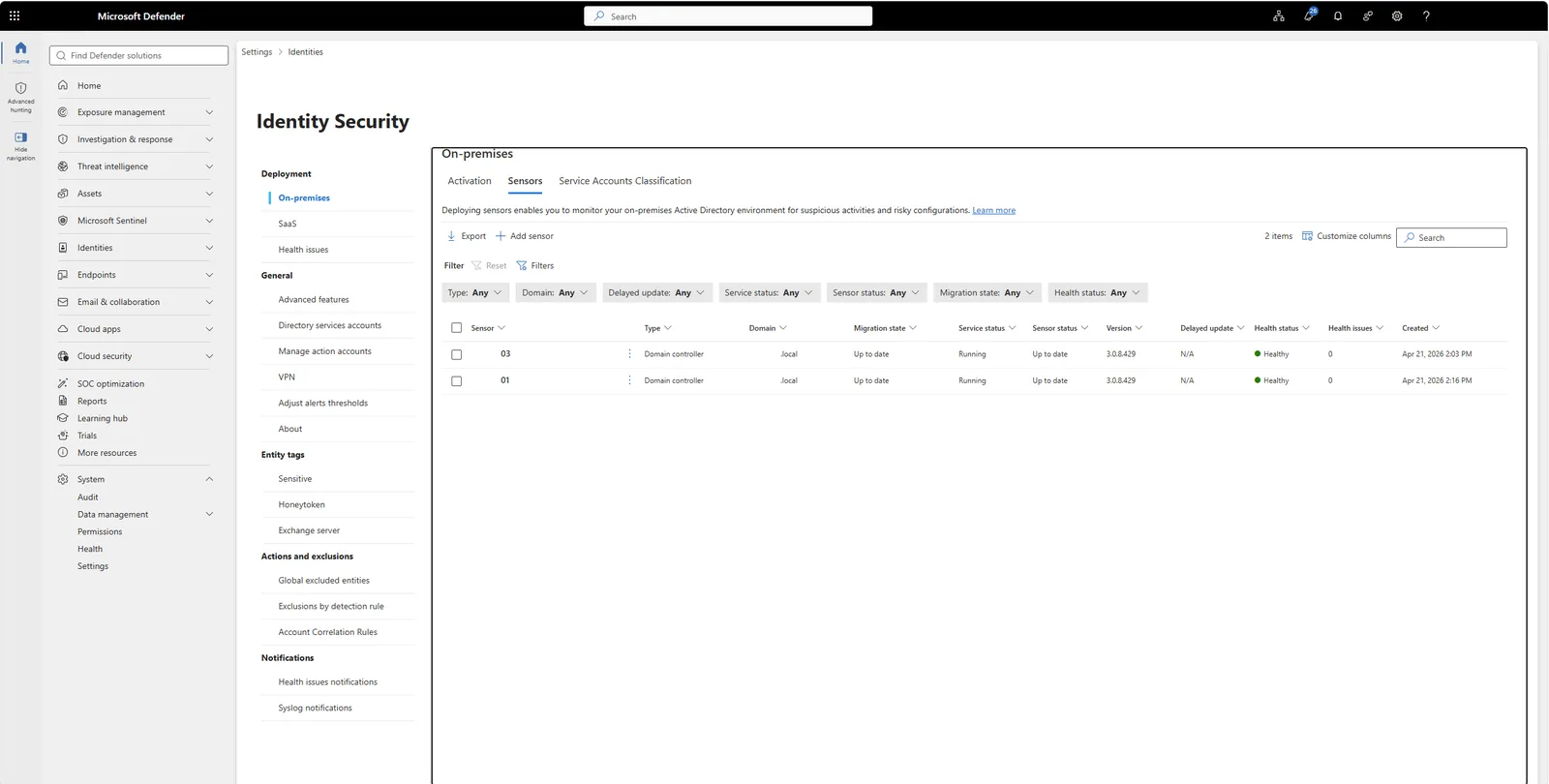Viewport: 1549px width, 784px height.
Task: Click the SOC optimization icon
Action: pos(63,383)
